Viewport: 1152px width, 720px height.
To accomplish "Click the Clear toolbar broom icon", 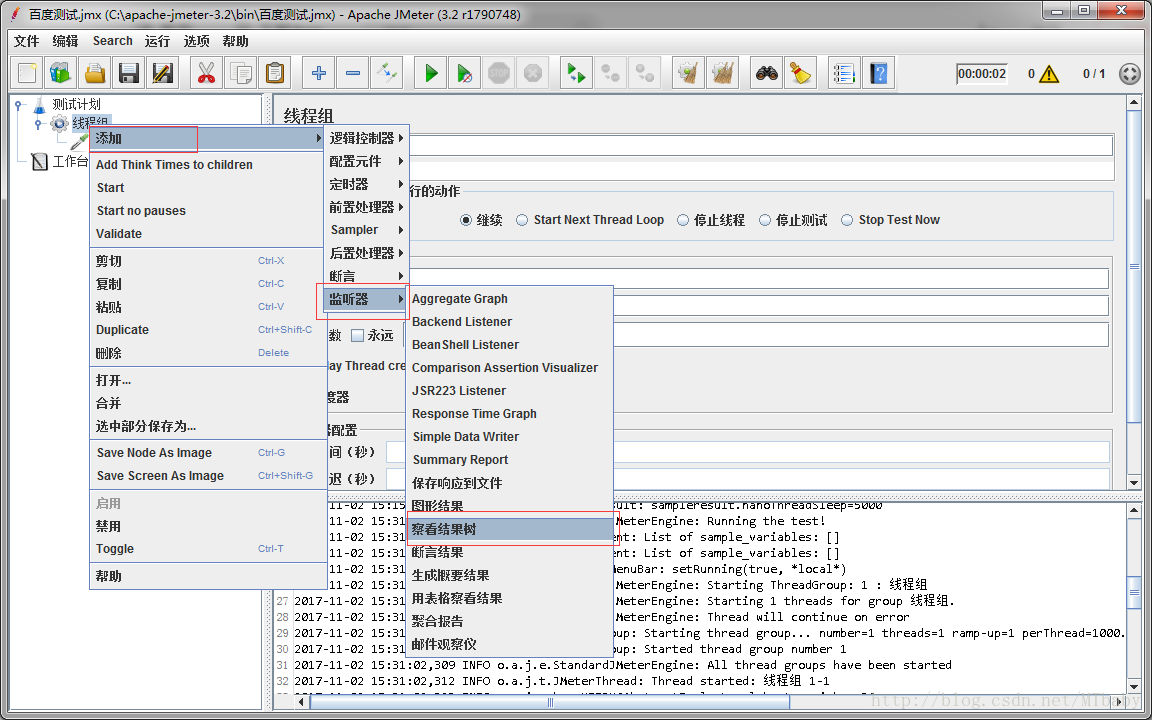I will coord(688,73).
